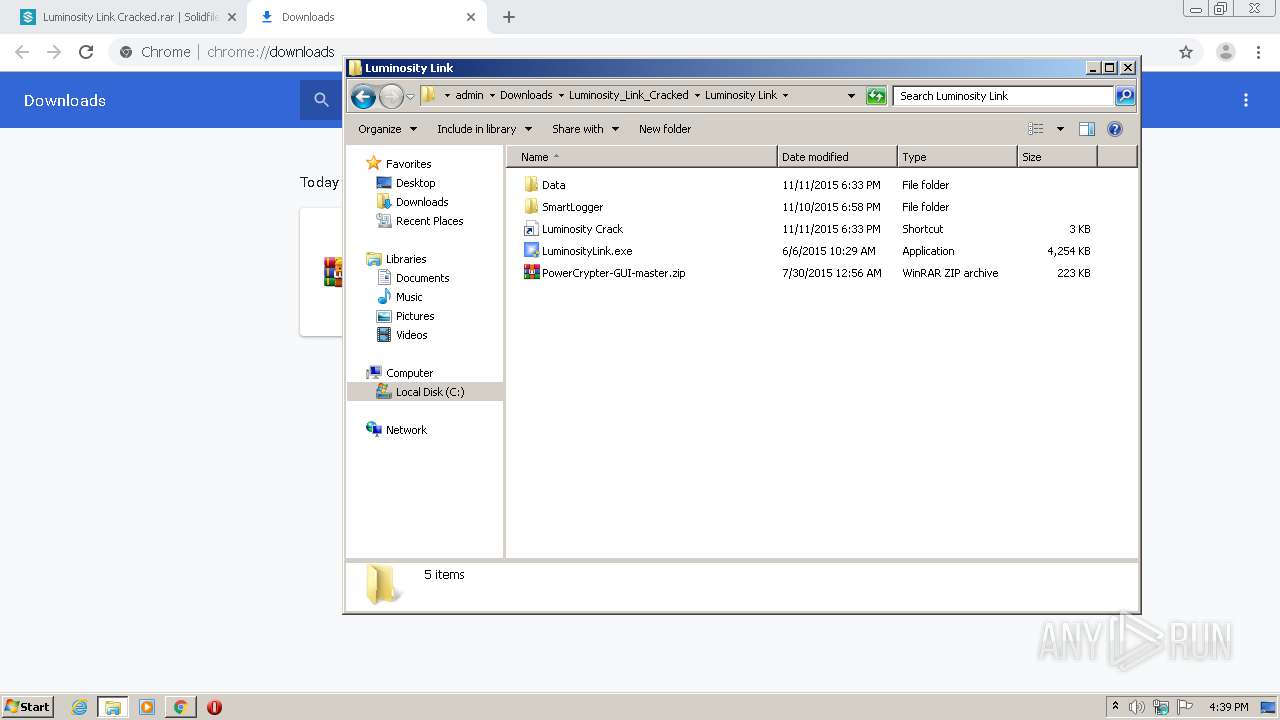Bookmark page with the star icon
The height and width of the screenshot is (720, 1280).
1186,52
